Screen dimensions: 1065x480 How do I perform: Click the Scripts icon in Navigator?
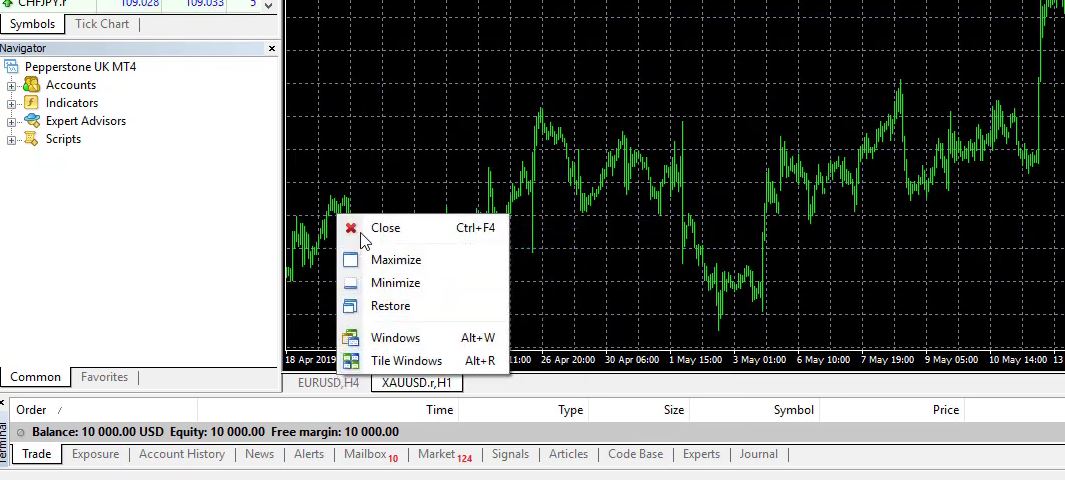pyautogui.click(x=31, y=139)
